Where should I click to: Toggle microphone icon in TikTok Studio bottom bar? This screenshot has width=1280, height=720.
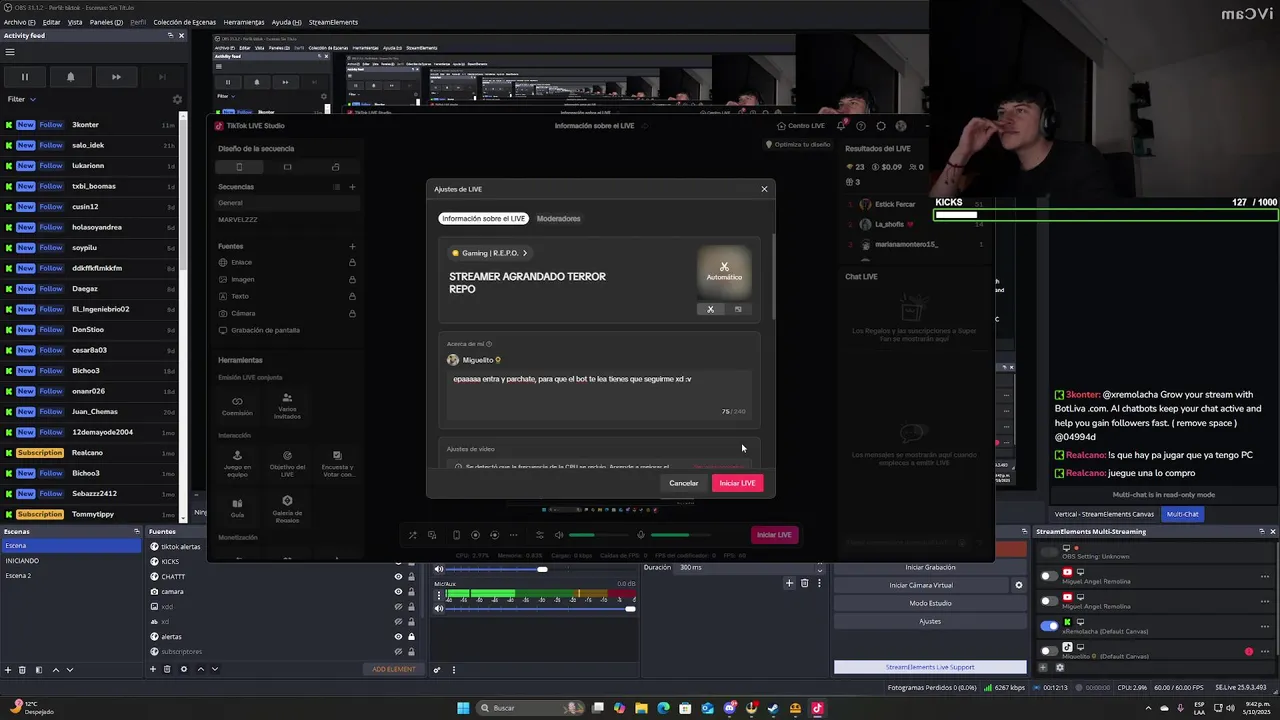[641, 535]
